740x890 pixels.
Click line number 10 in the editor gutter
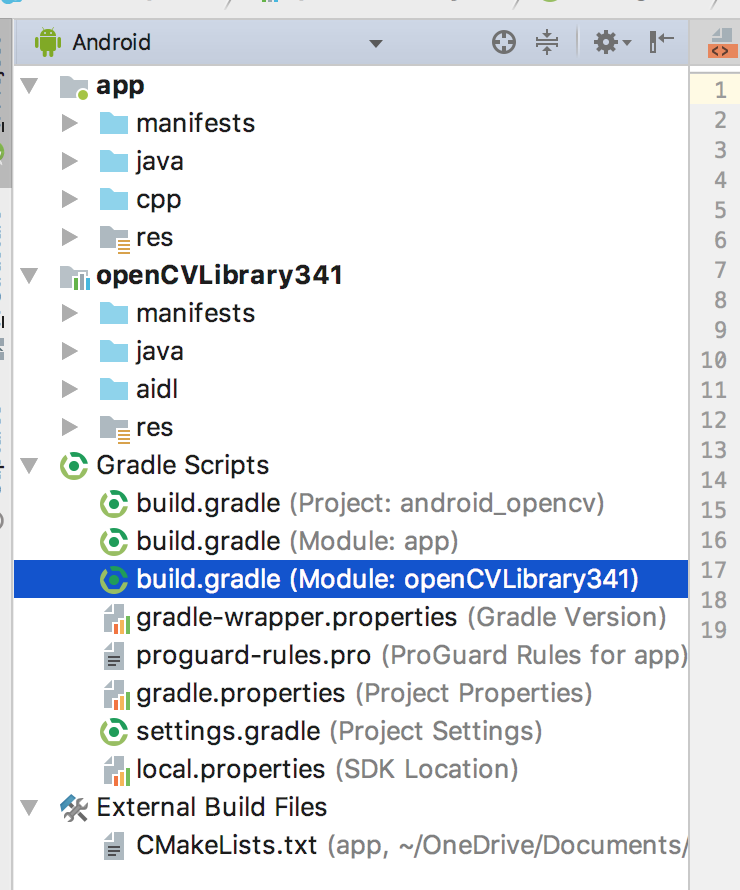click(x=713, y=360)
